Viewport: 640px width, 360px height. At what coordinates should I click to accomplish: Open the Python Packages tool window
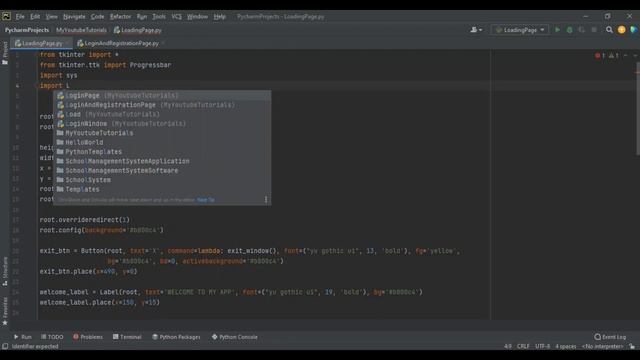(x=176, y=337)
